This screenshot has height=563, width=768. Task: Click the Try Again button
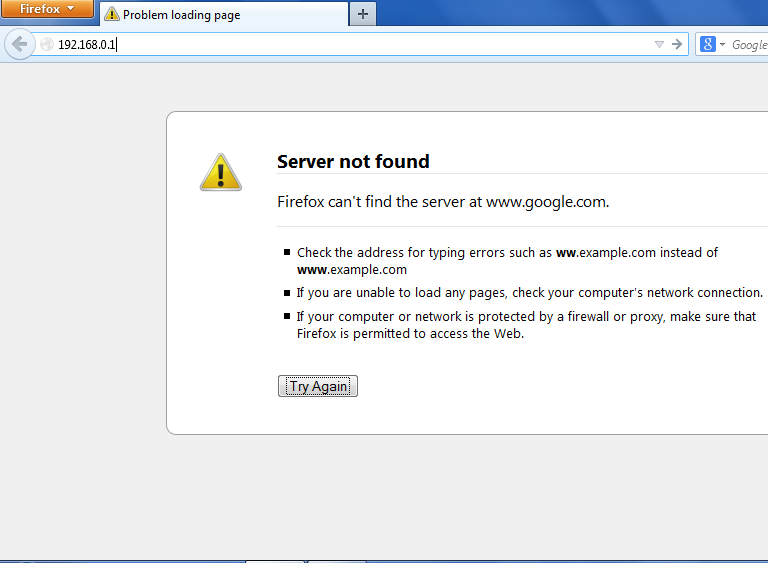318,386
